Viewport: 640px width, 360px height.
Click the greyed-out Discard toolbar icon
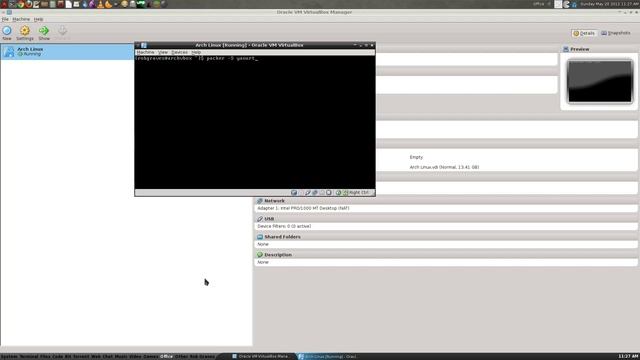[x=62, y=31]
